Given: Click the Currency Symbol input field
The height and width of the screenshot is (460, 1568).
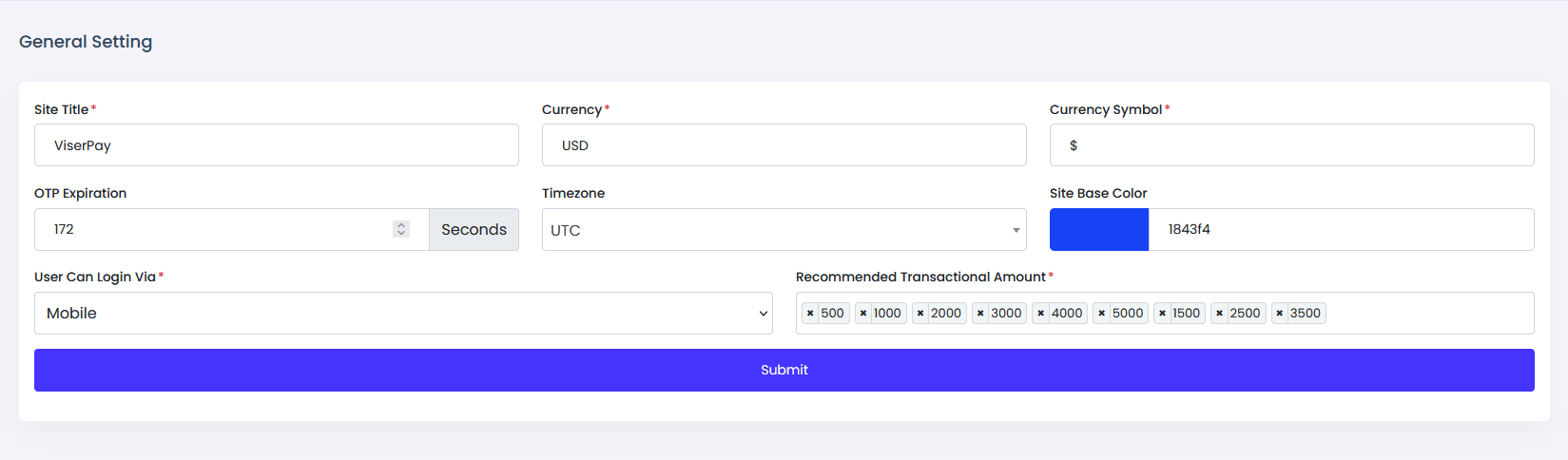Looking at the screenshot, I should pyautogui.click(x=1291, y=145).
